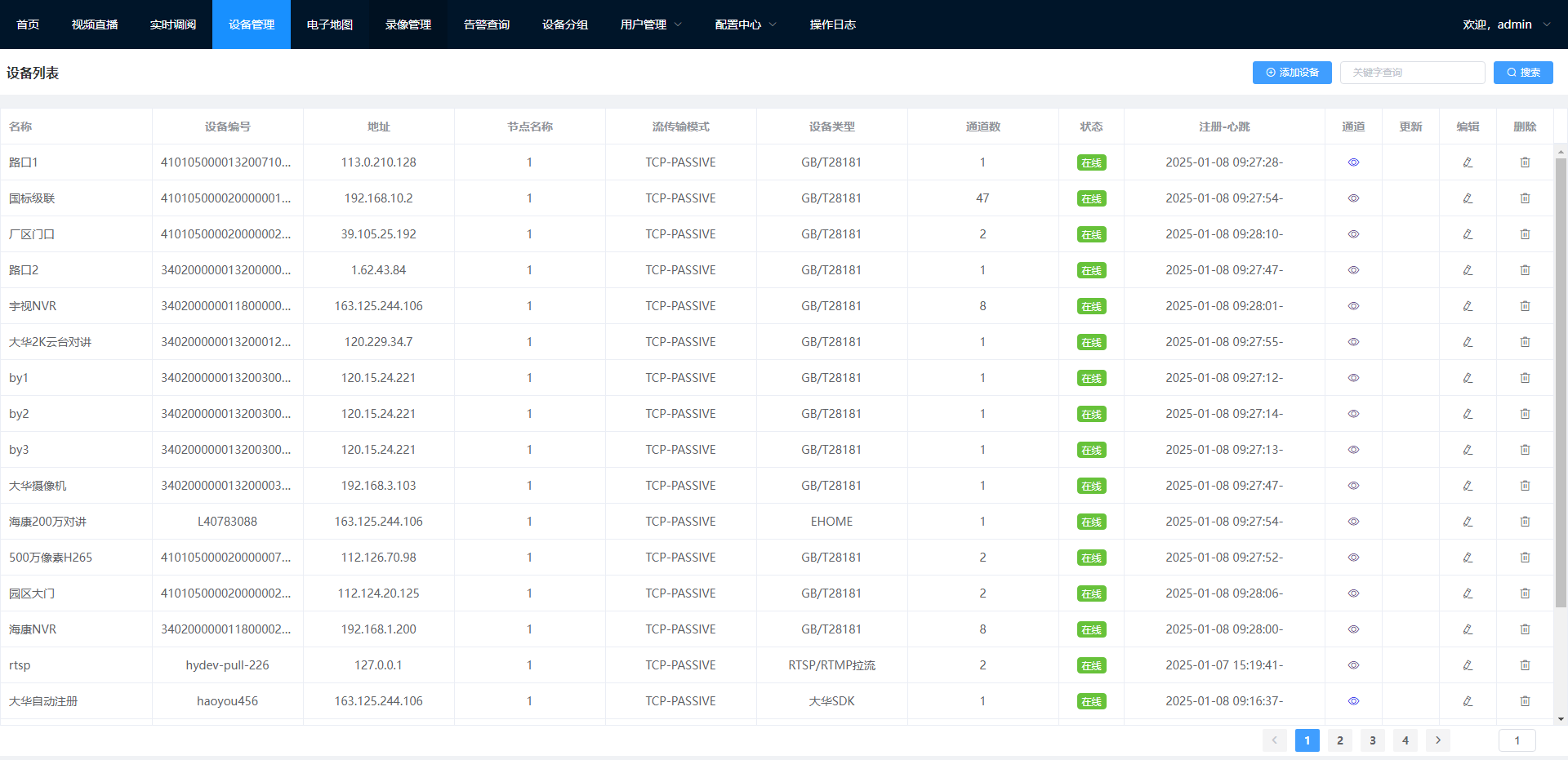Click the 在线 status of 路口1
This screenshot has width=1568, height=760.
click(x=1091, y=162)
